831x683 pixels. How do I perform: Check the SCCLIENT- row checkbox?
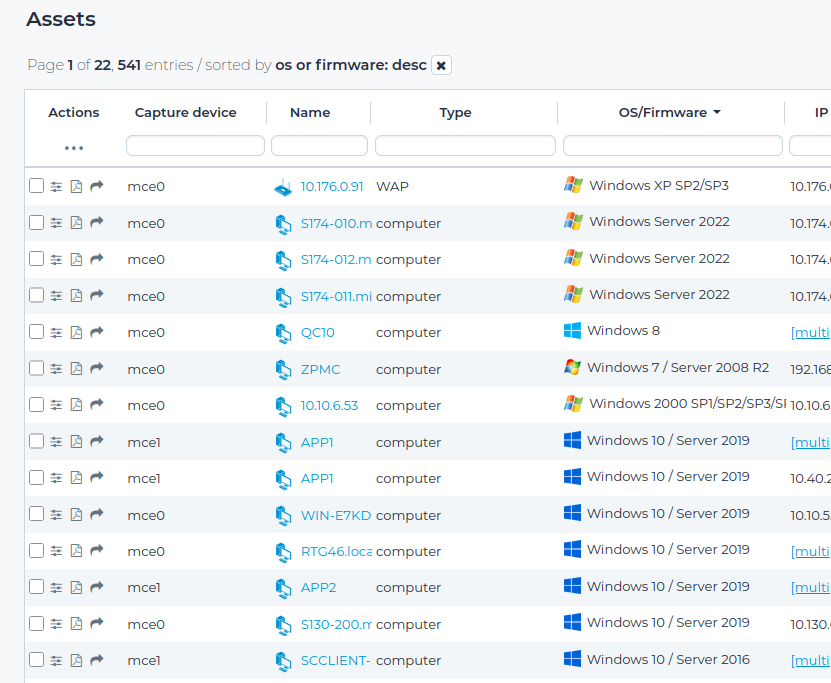pos(36,660)
